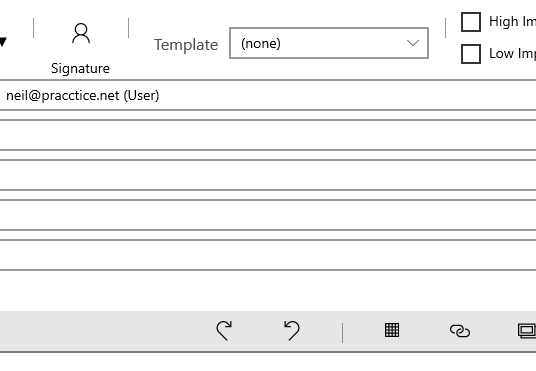536x371 pixels.
Task: Open the Template (none) combo box
Action: (x=329, y=43)
